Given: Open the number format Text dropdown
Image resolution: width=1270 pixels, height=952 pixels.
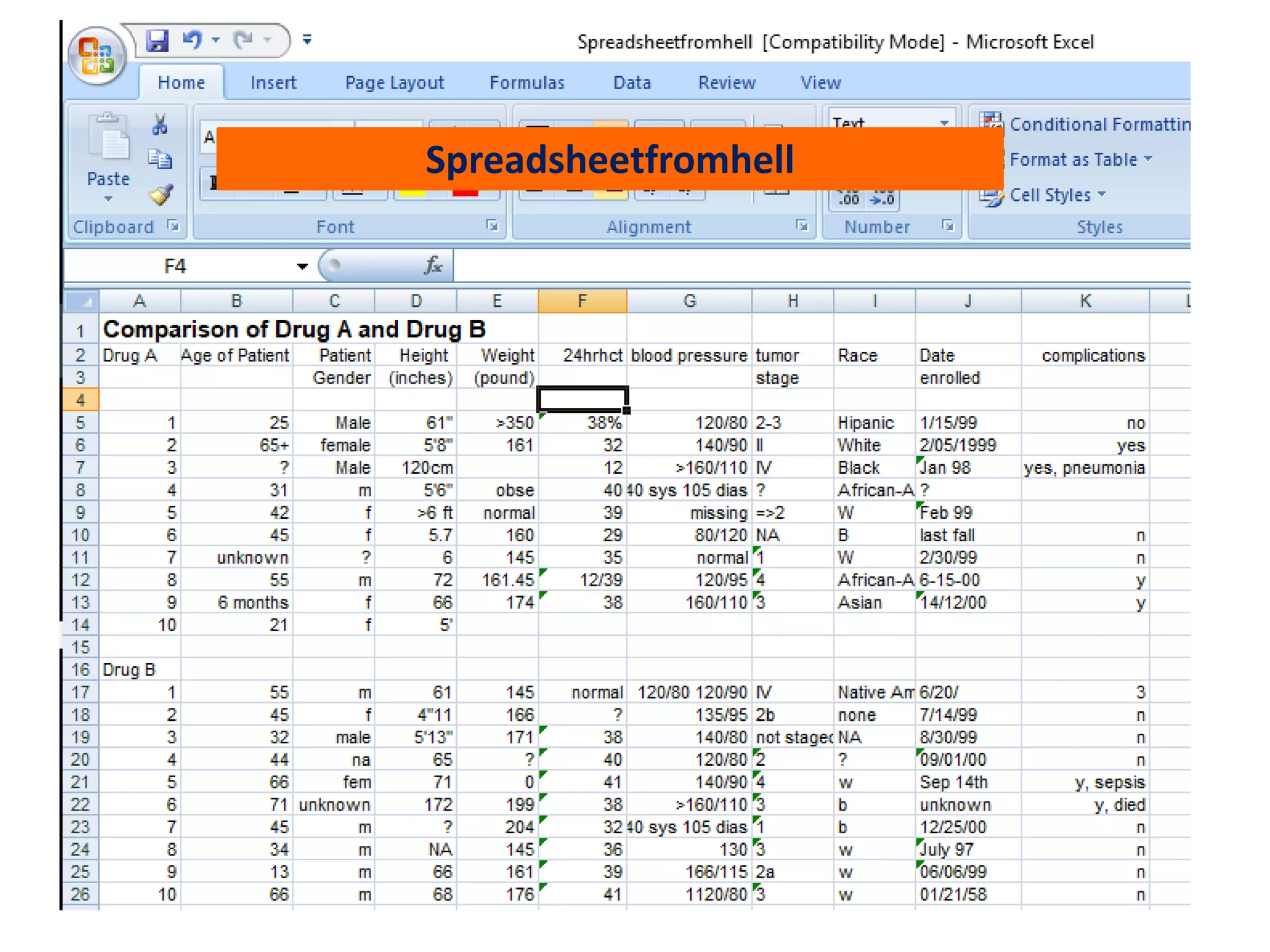Looking at the screenshot, I should [x=944, y=122].
